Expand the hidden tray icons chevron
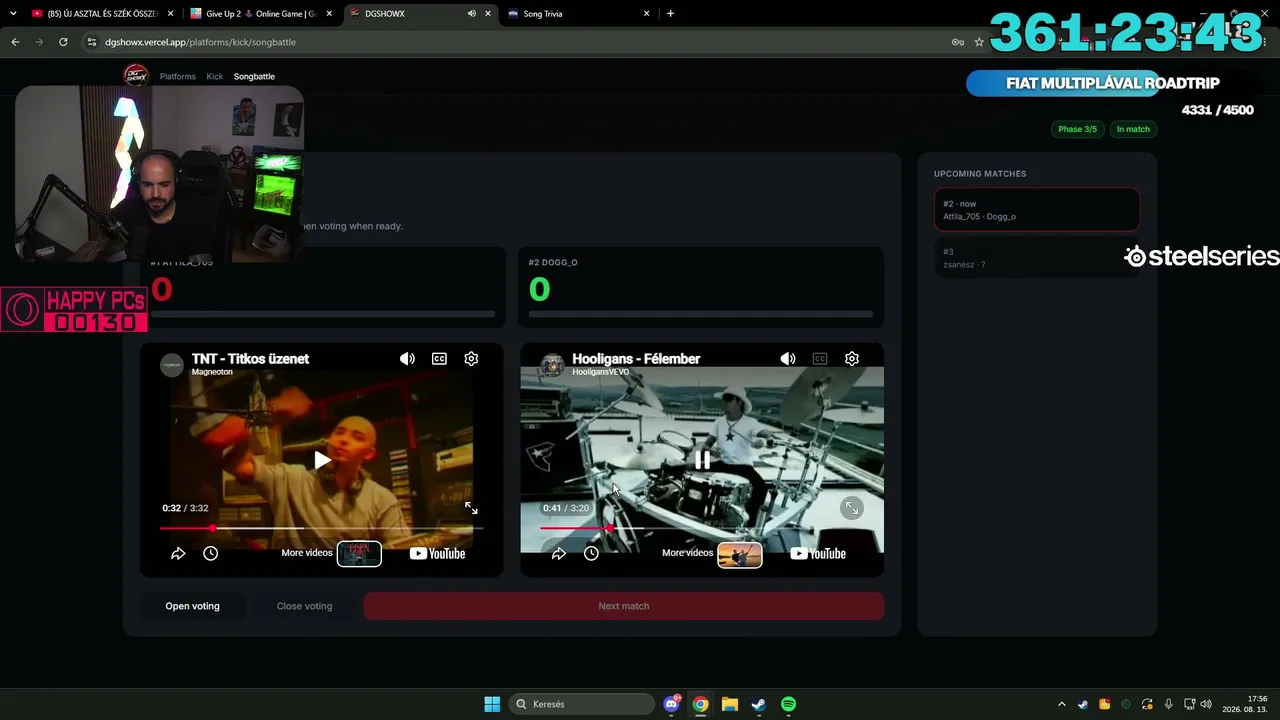This screenshot has width=1280, height=720. 1062,704
